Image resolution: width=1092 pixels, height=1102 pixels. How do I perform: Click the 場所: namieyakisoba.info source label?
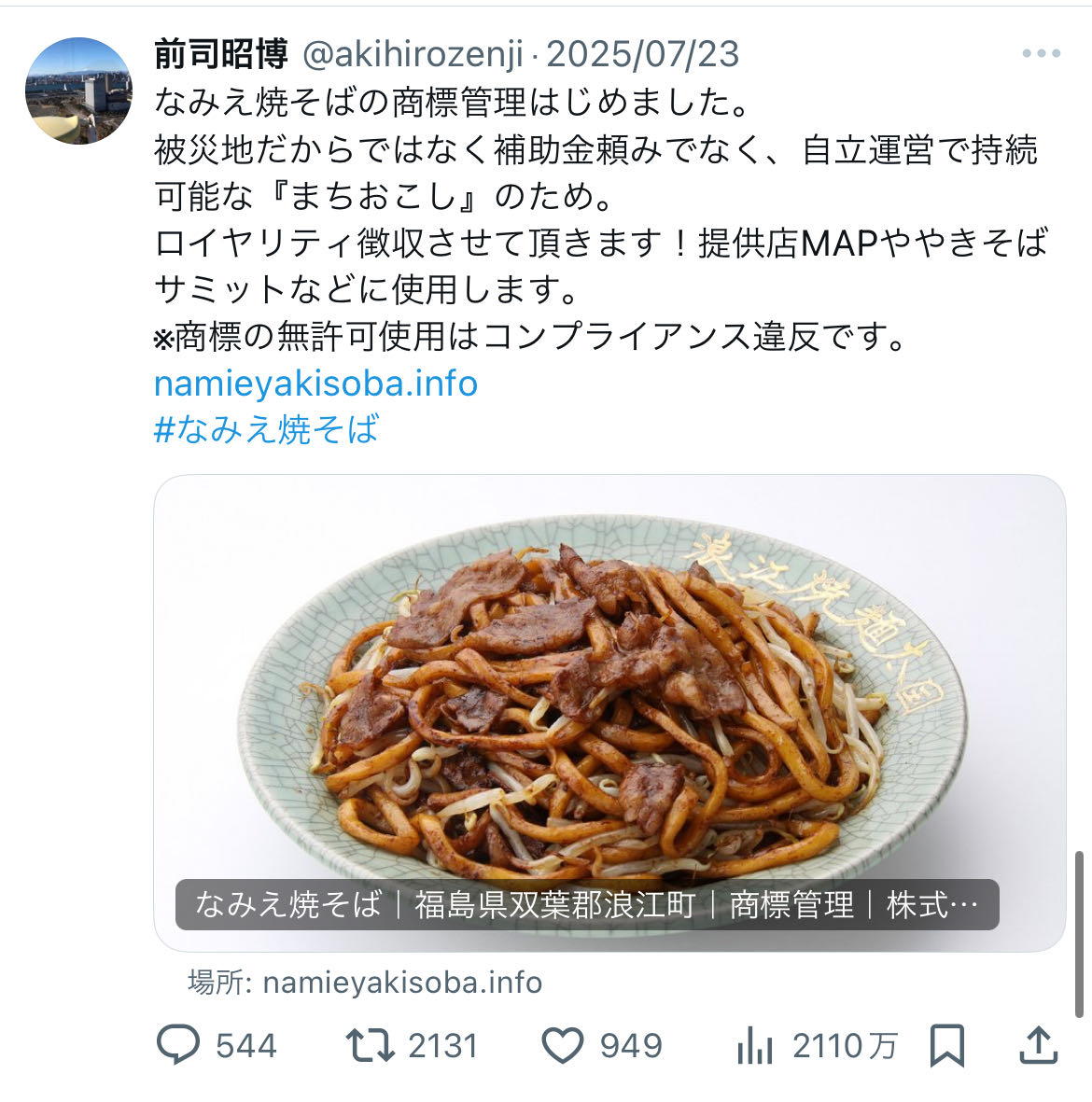(x=365, y=983)
